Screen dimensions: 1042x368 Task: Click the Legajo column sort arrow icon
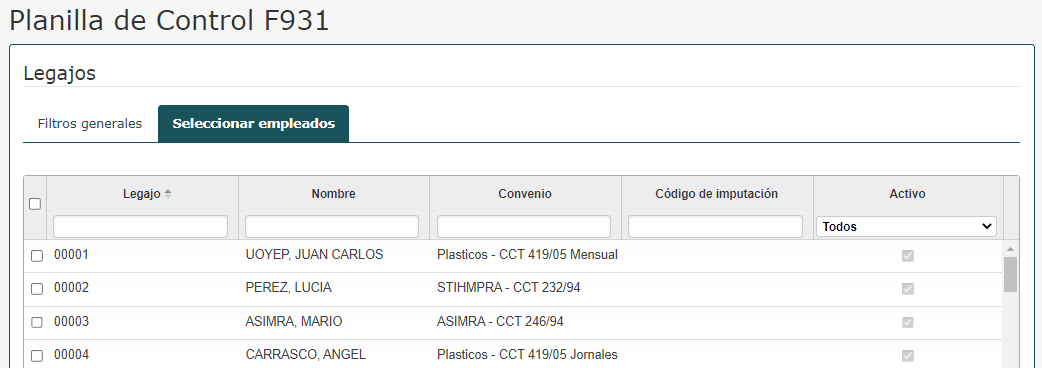point(168,194)
